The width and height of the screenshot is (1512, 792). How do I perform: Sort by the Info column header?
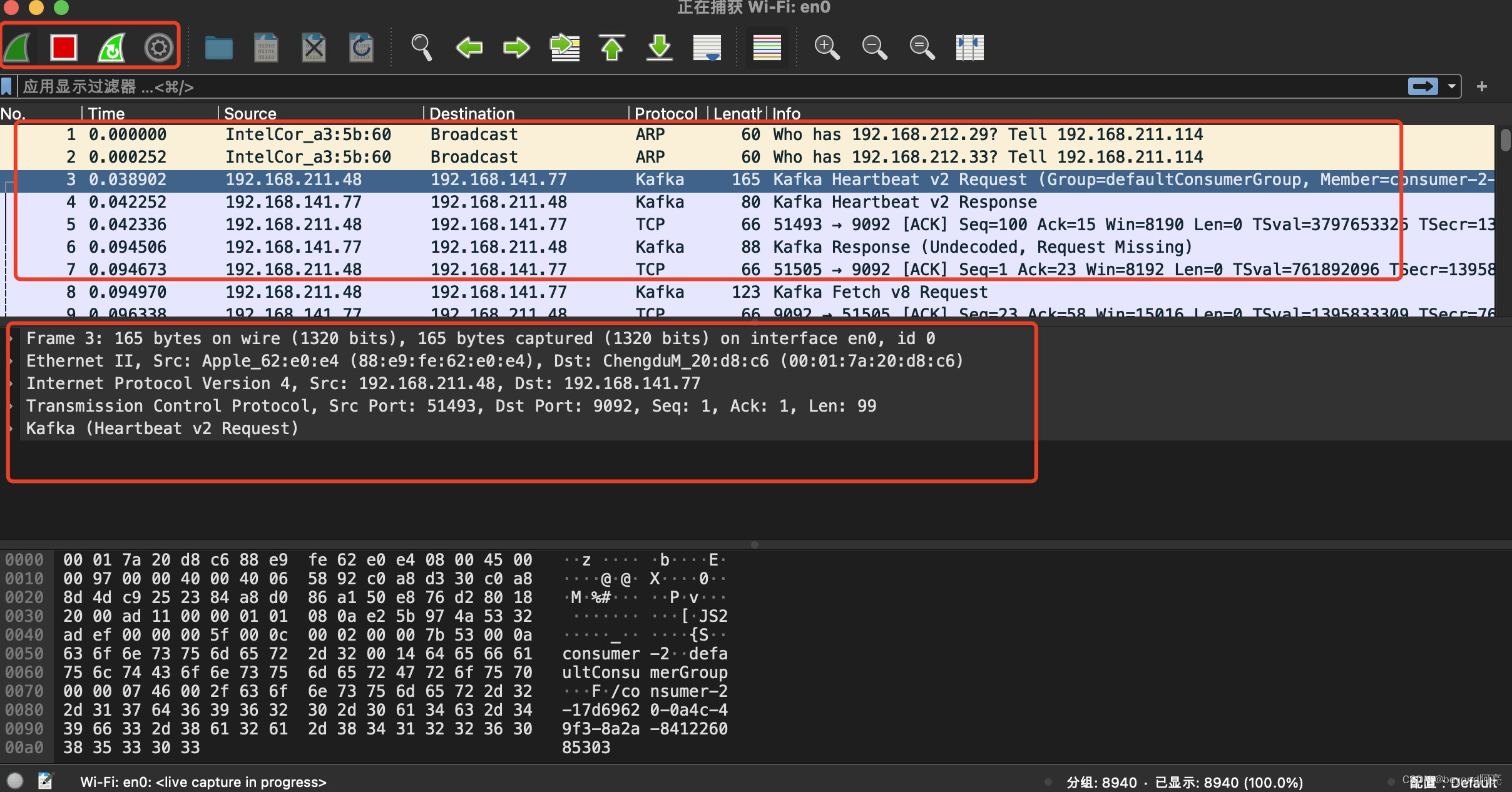(x=1131, y=114)
